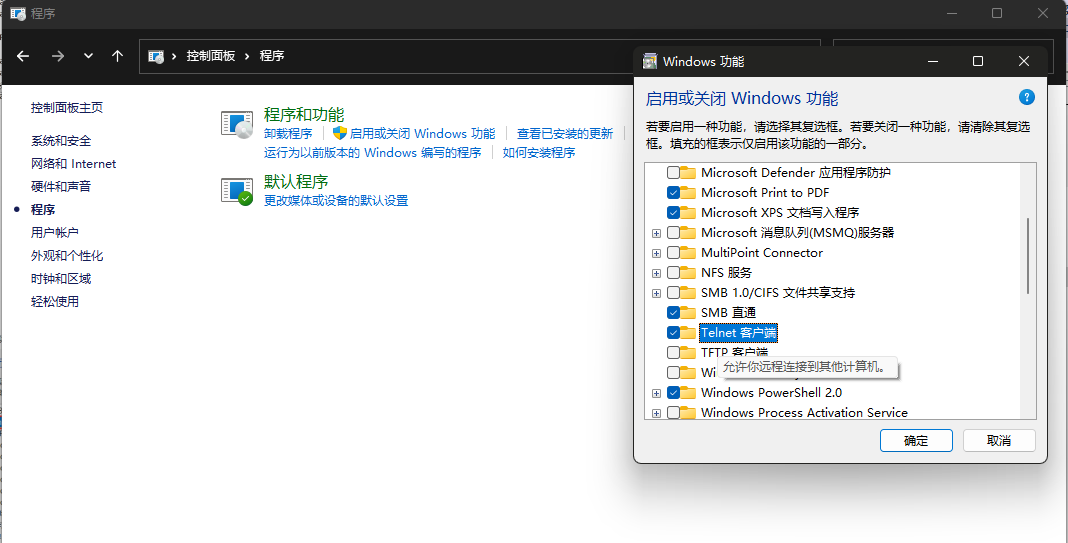Click 更改媒体或设备的默认设置 link

click(336, 201)
